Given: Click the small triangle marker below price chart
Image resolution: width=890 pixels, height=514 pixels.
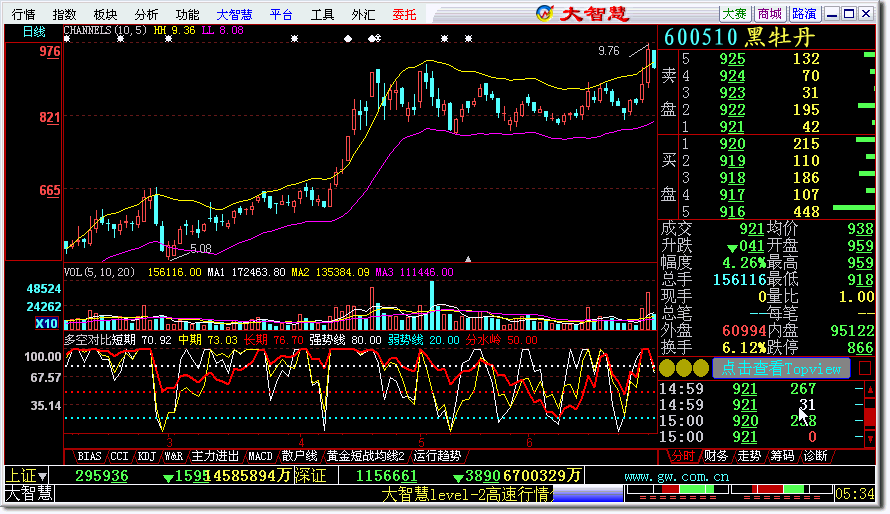Looking at the screenshot, I should [x=468, y=259].
